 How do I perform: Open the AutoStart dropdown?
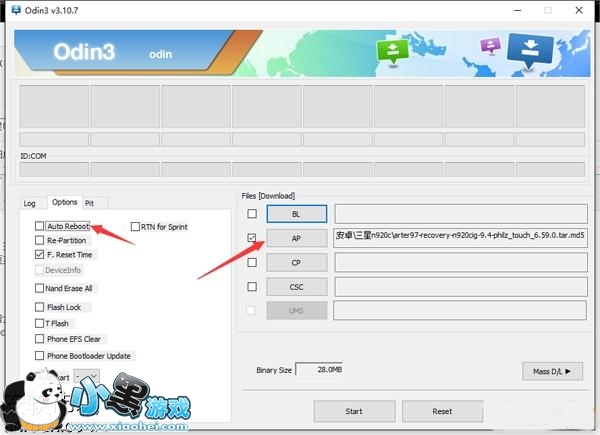coord(87,376)
